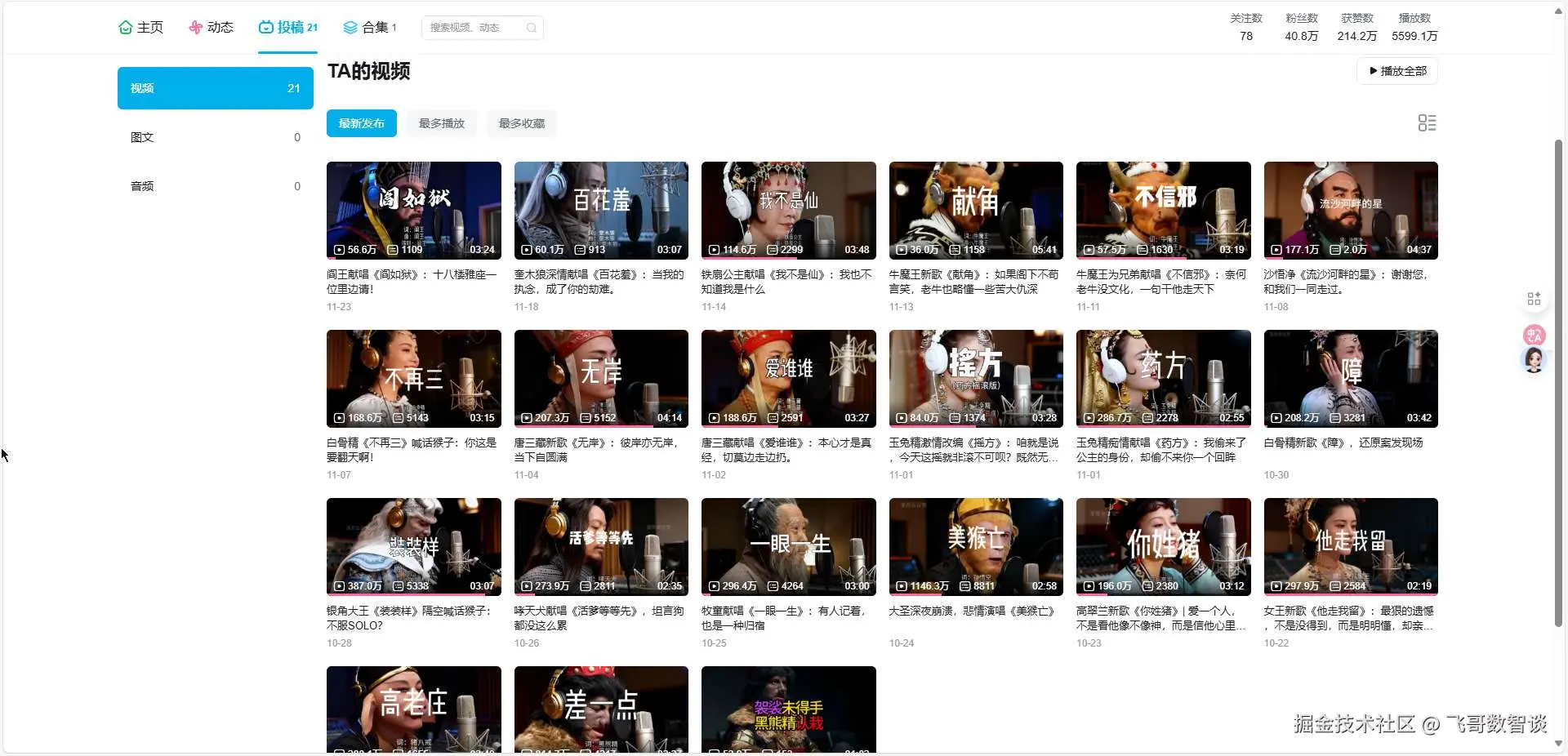Open the 无岸 video thumbnail
The height and width of the screenshot is (756, 1568).
coord(601,379)
